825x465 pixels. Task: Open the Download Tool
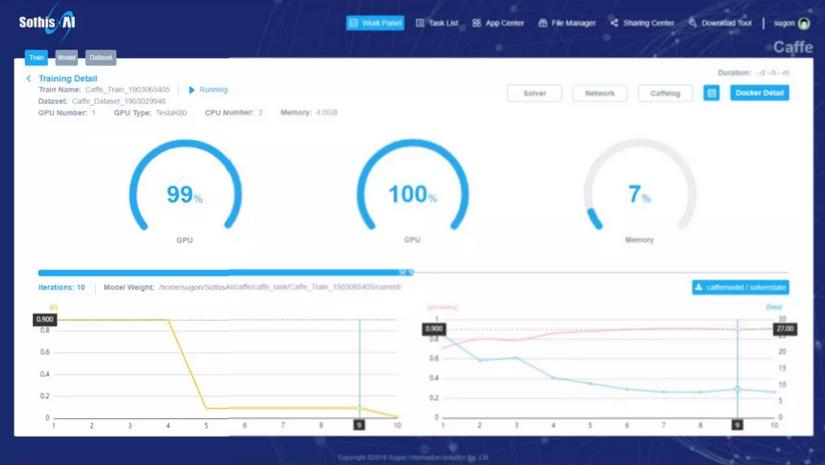pyautogui.click(x=720, y=23)
